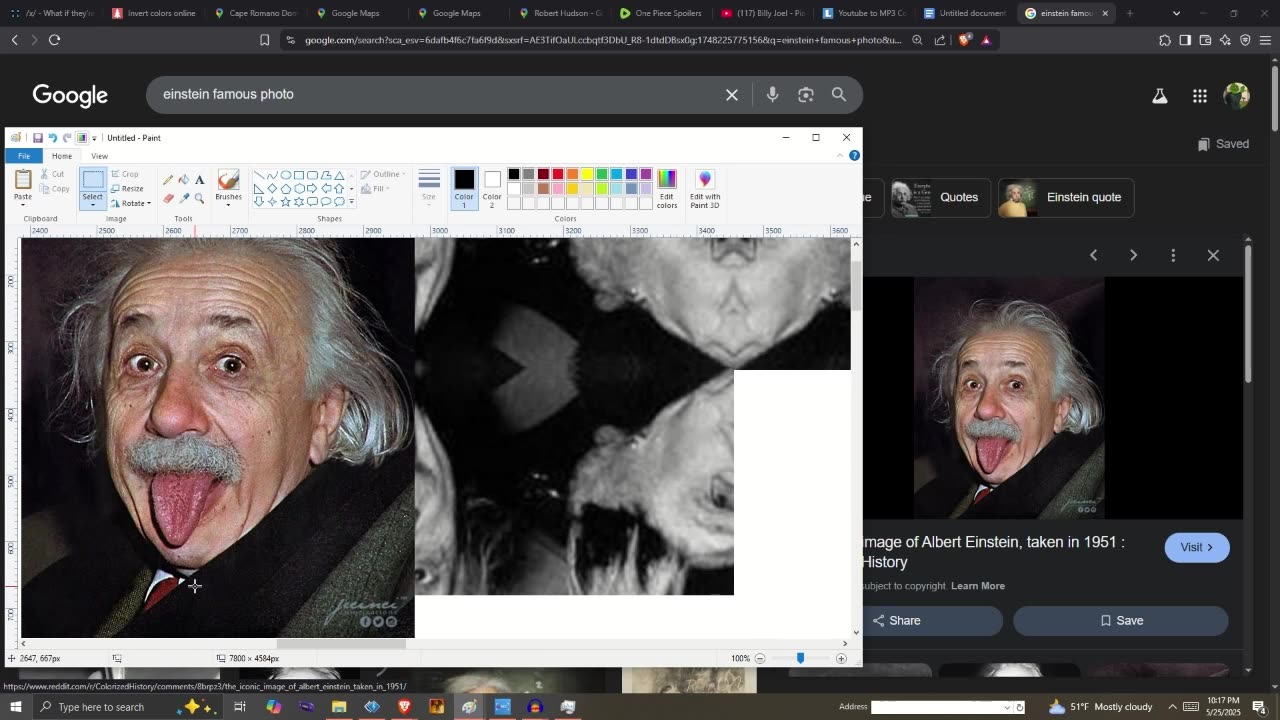Activate the Color 1 selector
The width and height of the screenshot is (1280, 720).
464,187
